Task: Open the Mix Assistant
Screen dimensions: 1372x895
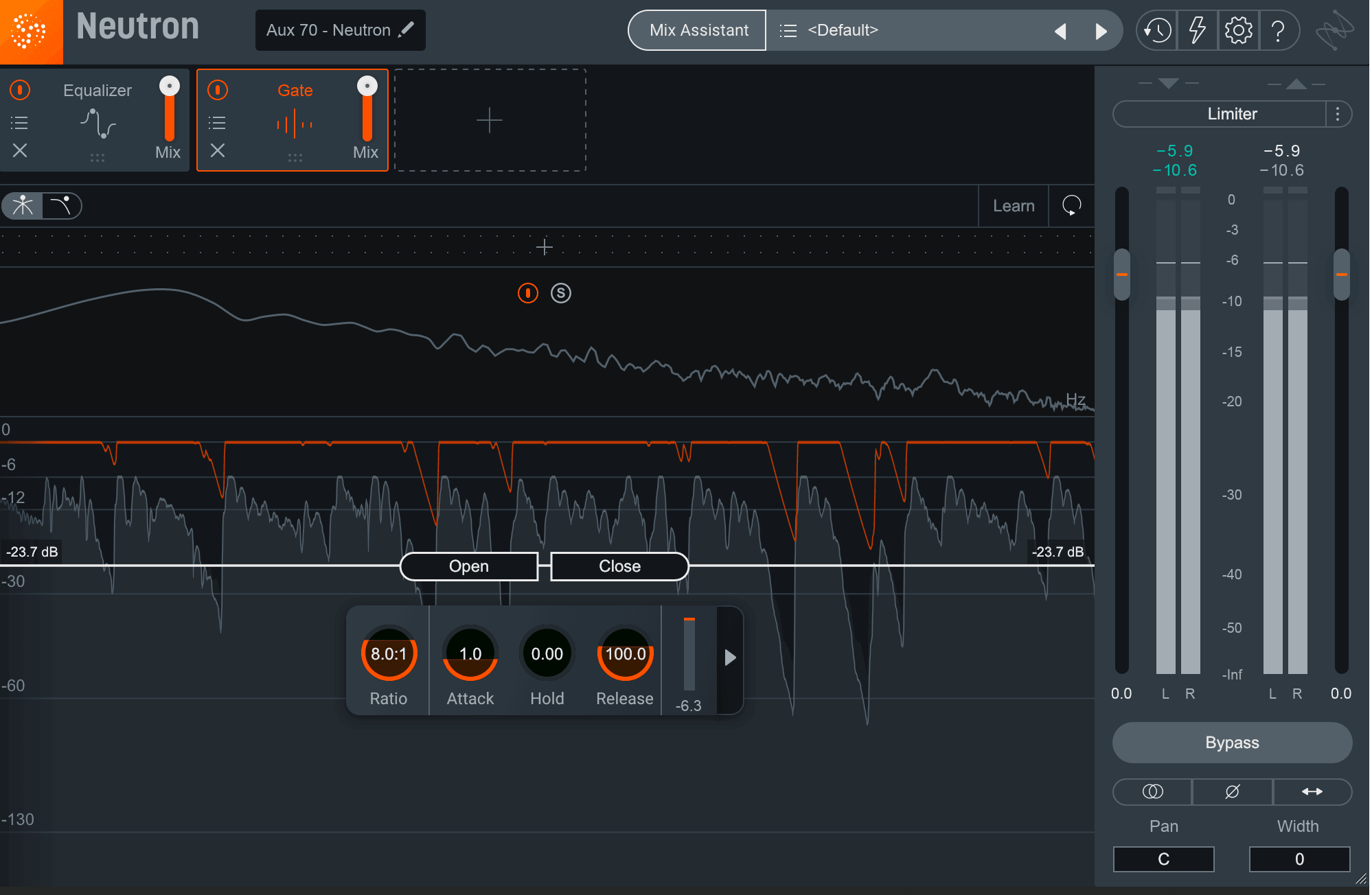Action: pos(698,30)
